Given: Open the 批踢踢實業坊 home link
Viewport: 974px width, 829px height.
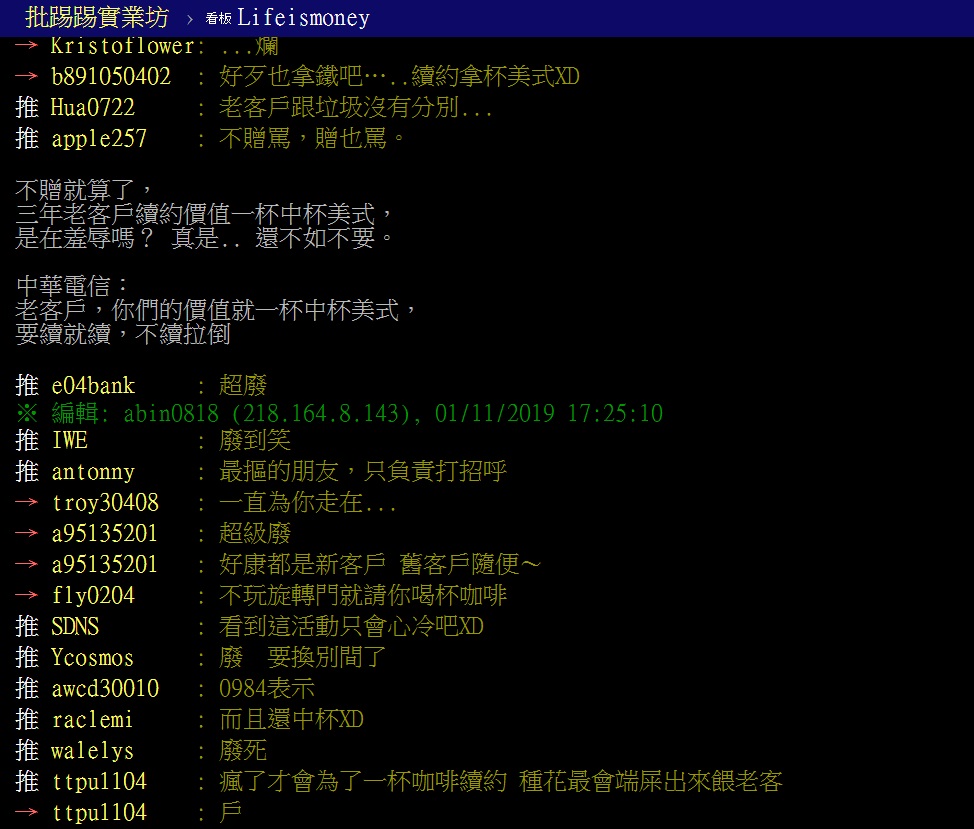Looking at the screenshot, I should coord(97,17).
